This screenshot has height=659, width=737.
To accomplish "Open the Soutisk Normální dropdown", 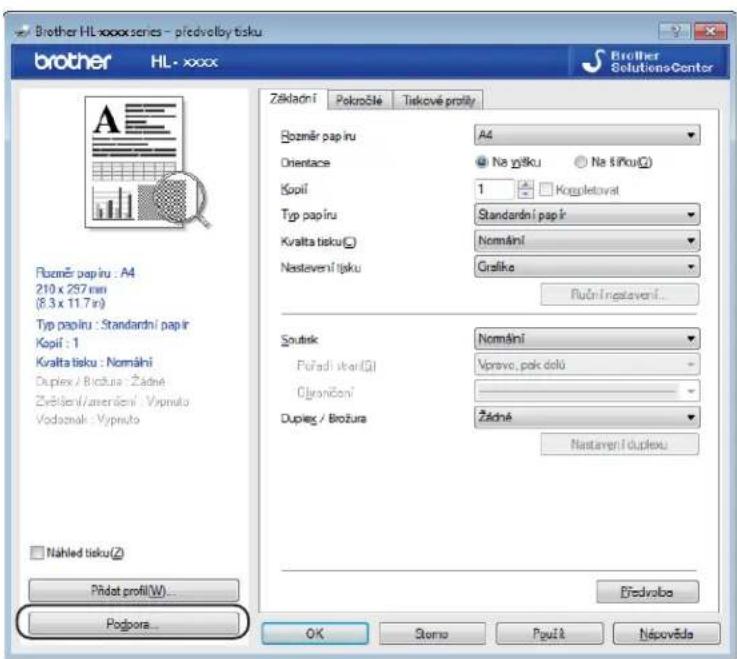I will [587, 339].
